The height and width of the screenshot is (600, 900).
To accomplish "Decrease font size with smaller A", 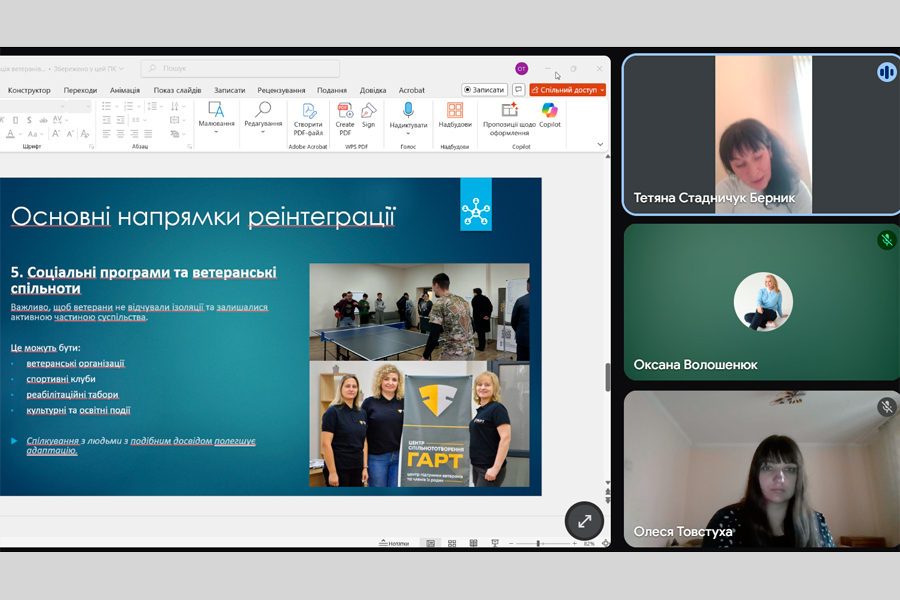I will [x=70, y=134].
